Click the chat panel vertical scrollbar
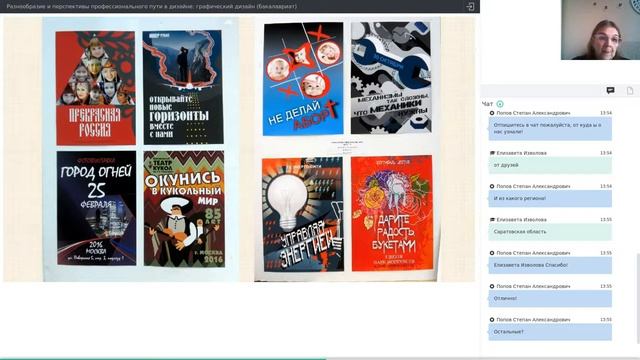The width and height of the screenshot is (640, 360). pos(638,298)
